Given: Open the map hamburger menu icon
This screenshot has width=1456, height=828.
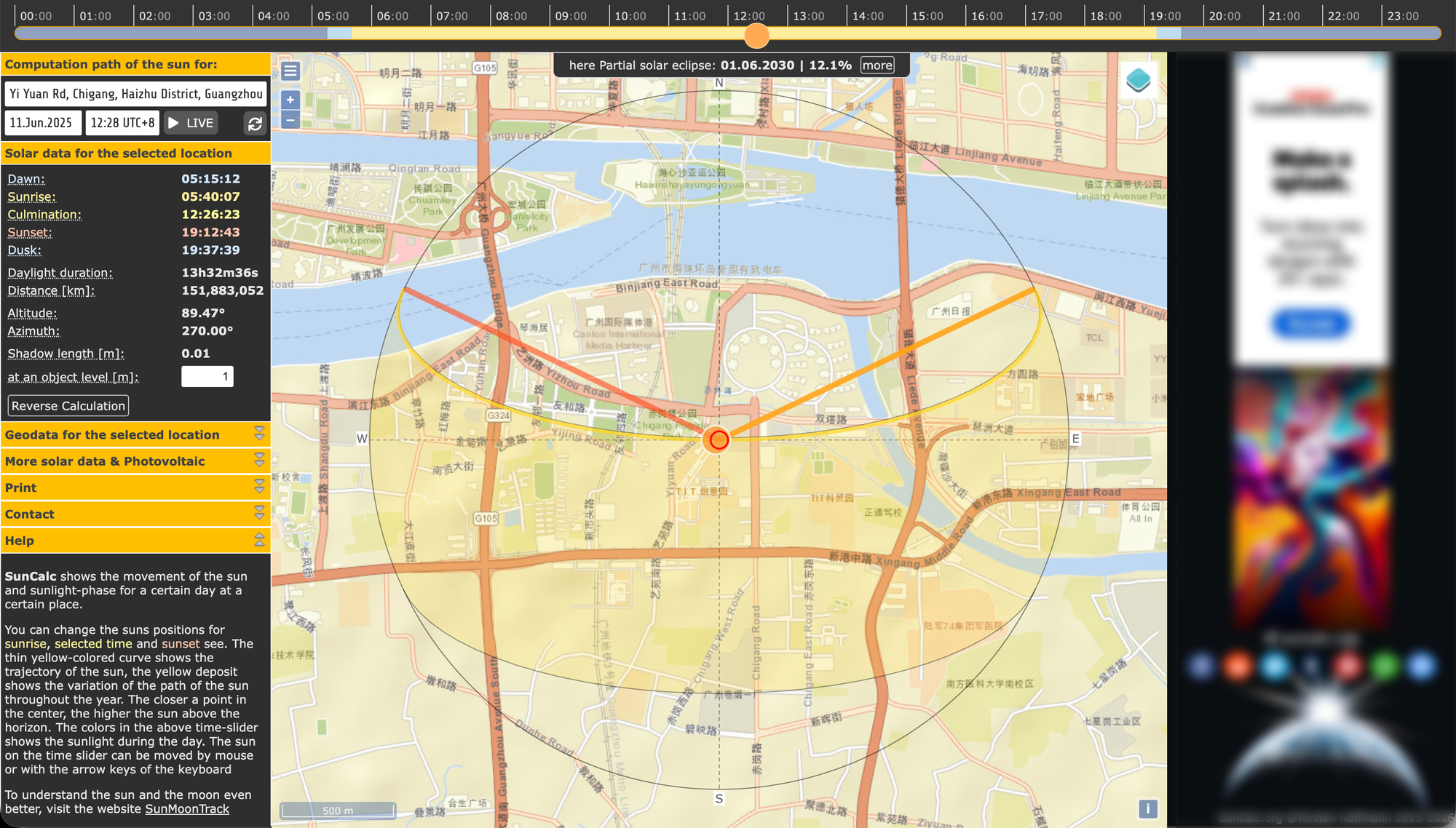Looking at the screenshot, I should tap(290, 71).
